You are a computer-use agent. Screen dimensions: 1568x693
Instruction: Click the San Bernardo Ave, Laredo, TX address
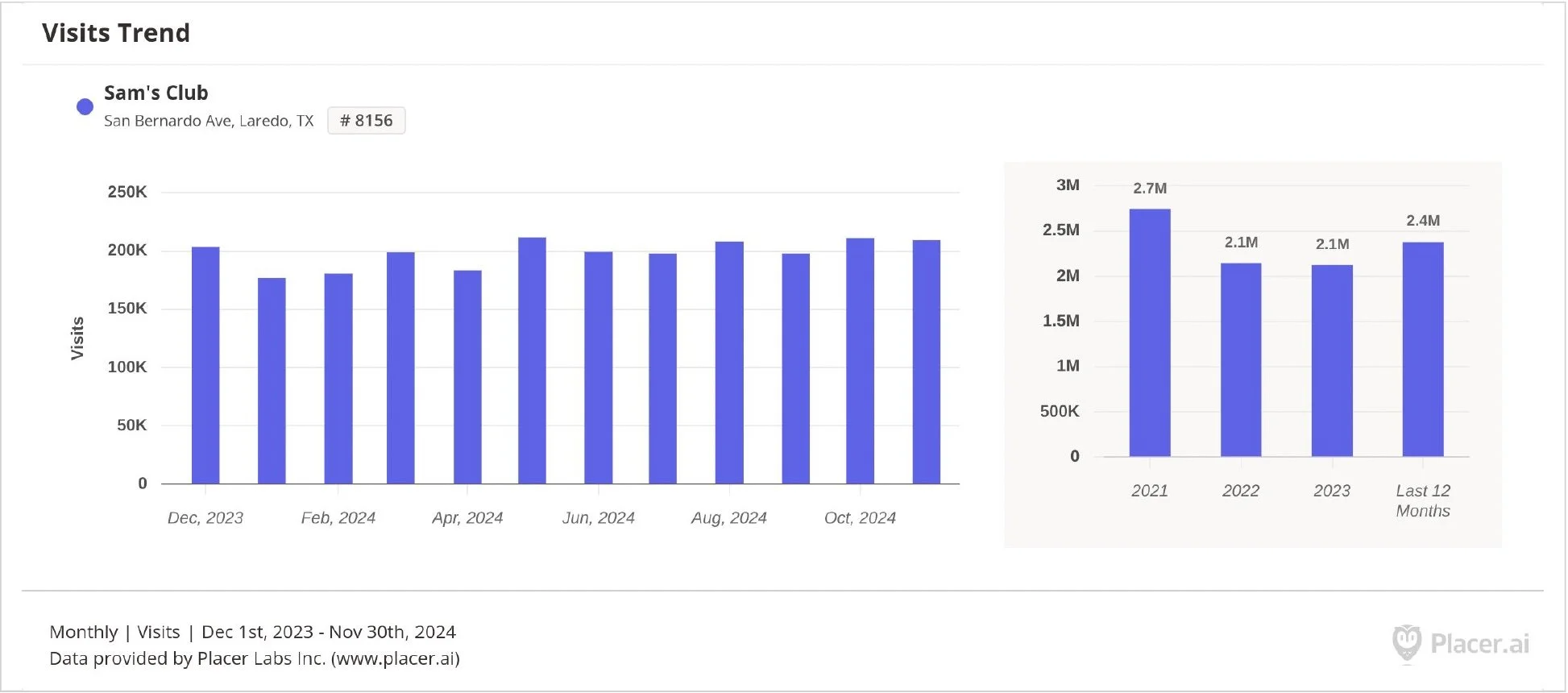(209, 121)
